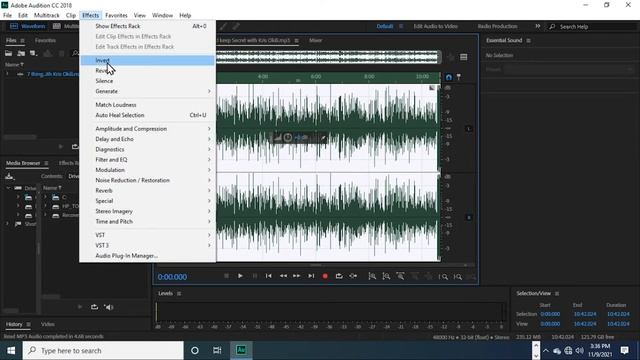The image size is (640, 360).
Task: Toggle auto-play speaker icon in Media Browser
Action: pyautogui.click(x=109, y=307)
